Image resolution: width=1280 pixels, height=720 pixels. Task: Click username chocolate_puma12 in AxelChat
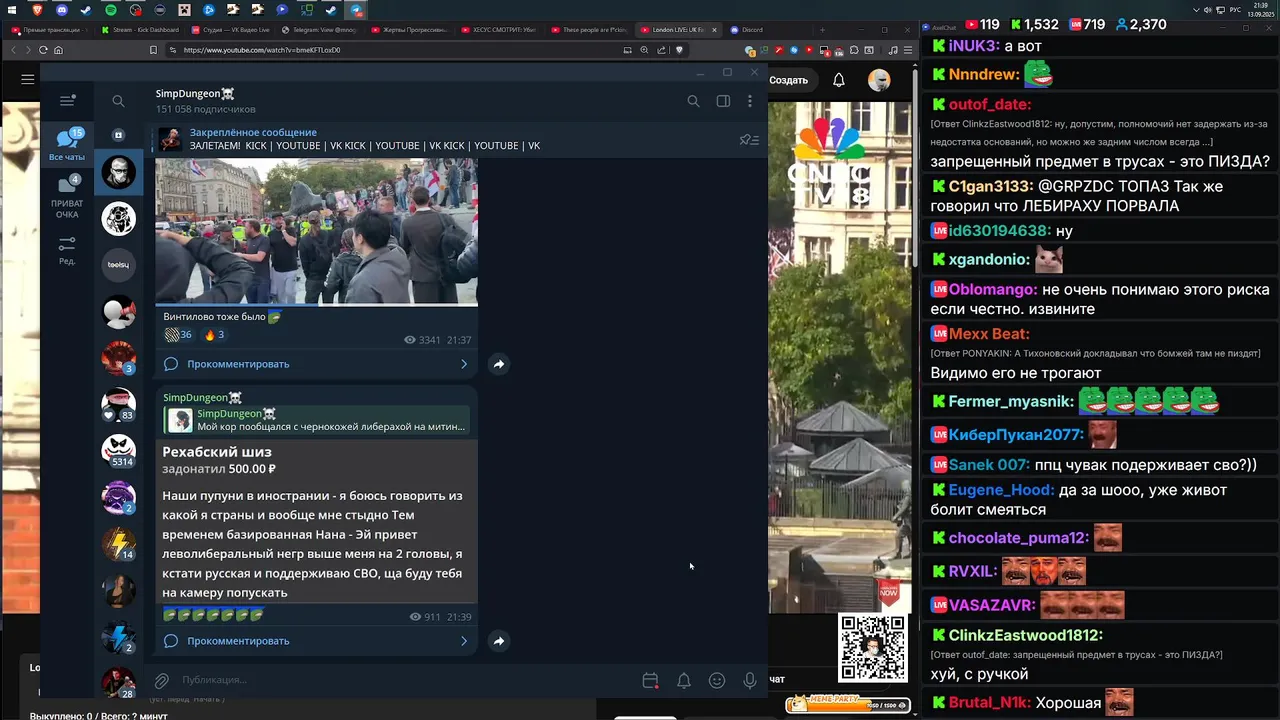1018,538
